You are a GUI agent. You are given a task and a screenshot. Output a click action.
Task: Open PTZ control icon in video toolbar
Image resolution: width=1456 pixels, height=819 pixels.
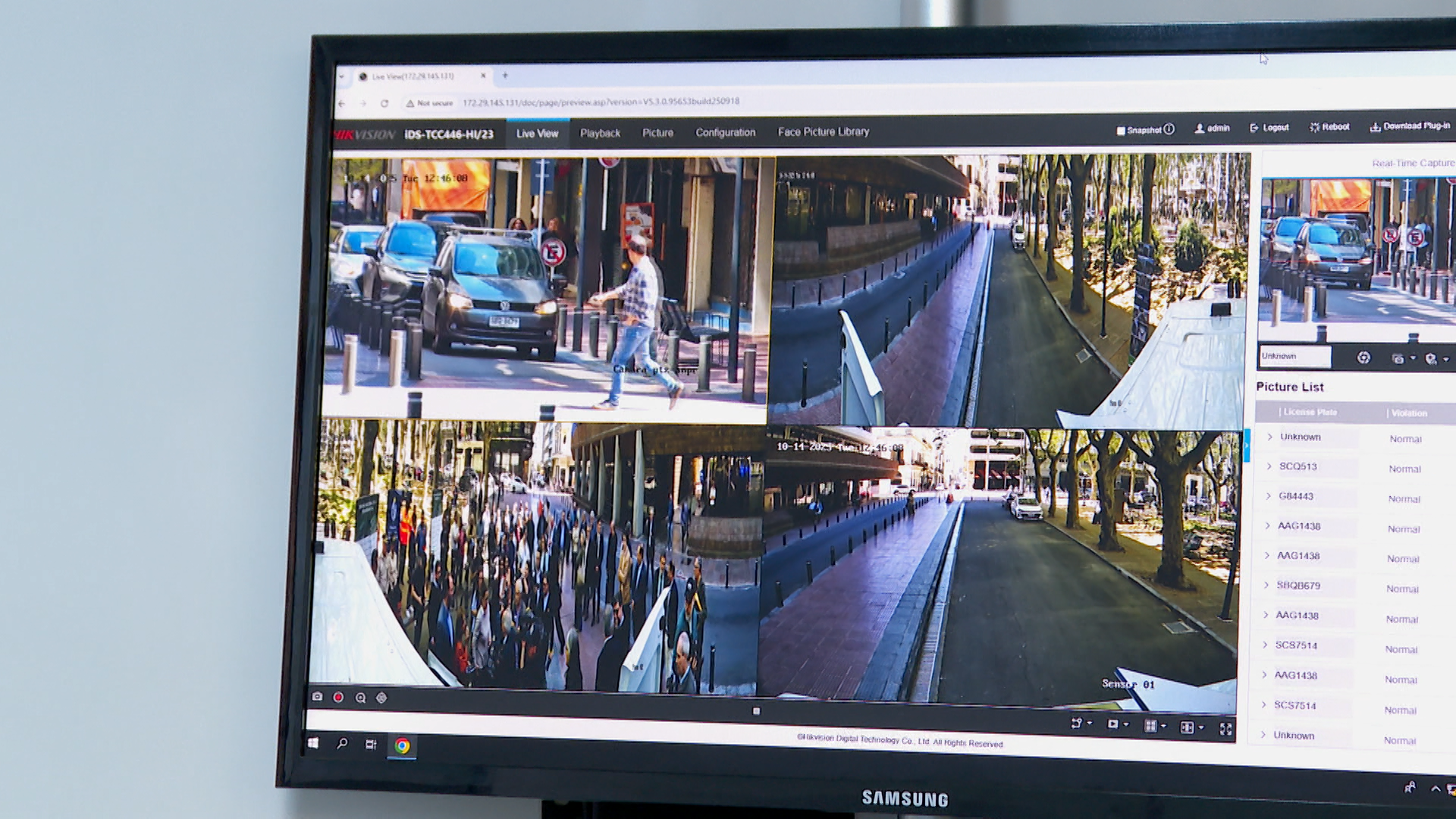point(381,698)
